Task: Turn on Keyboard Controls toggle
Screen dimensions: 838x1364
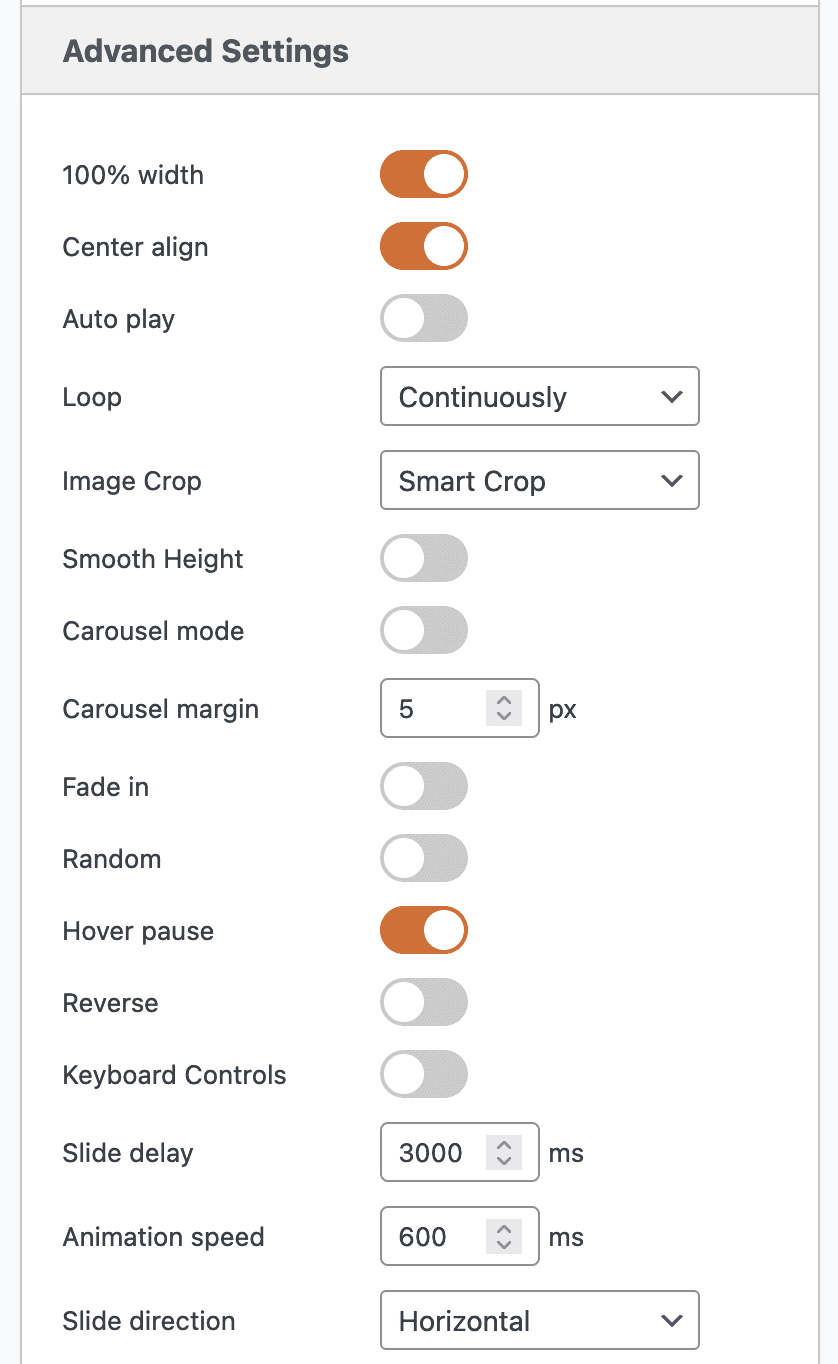Action: pyautogui.click(x=423, y=1075)
